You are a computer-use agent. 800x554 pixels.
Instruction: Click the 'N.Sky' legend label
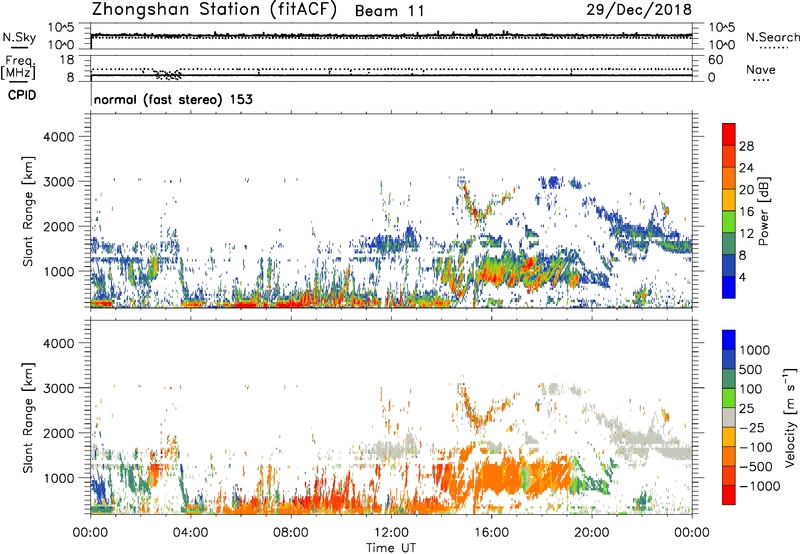(19, 37)
